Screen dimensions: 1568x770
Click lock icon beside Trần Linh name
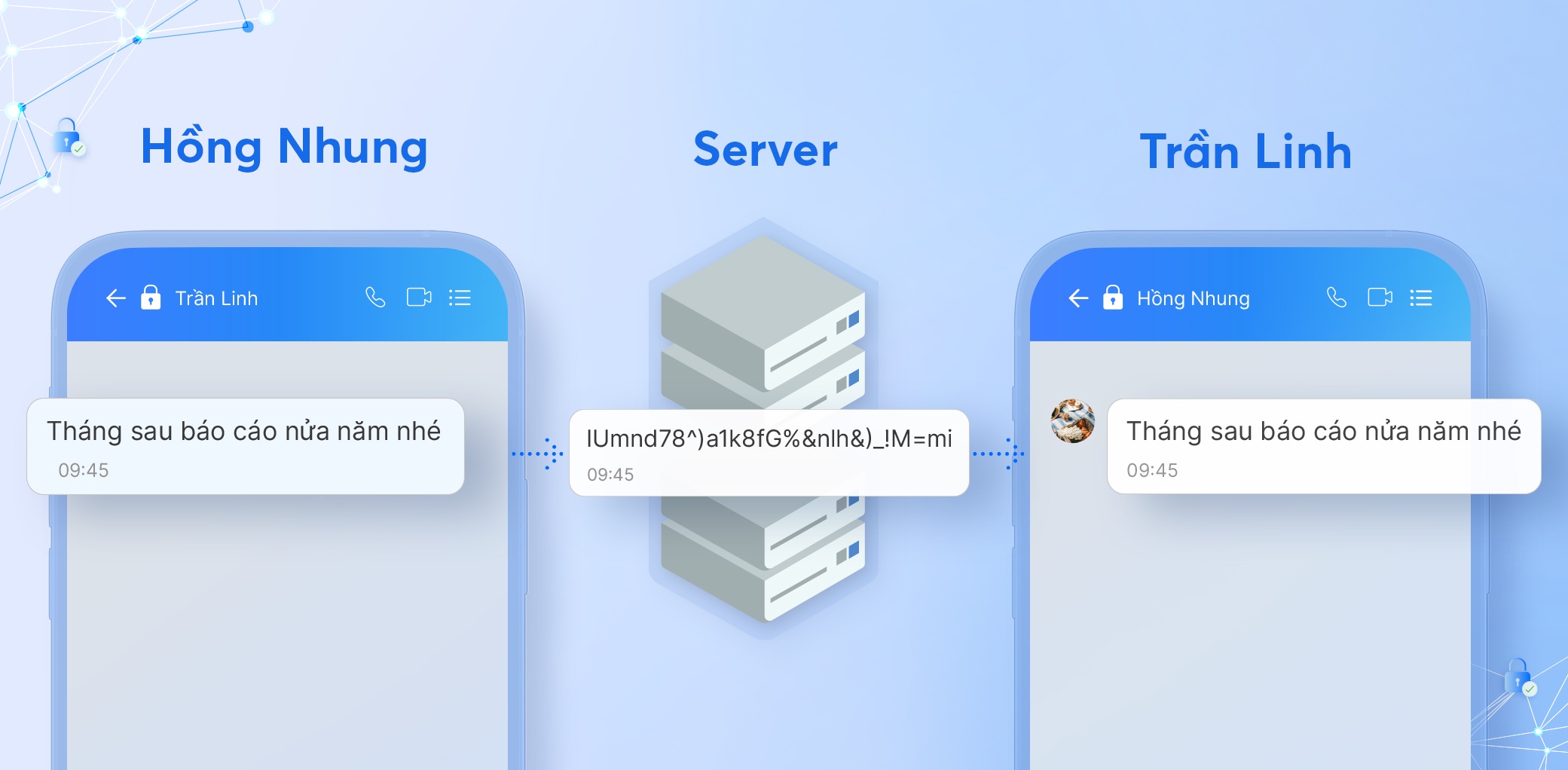(151, 298)
